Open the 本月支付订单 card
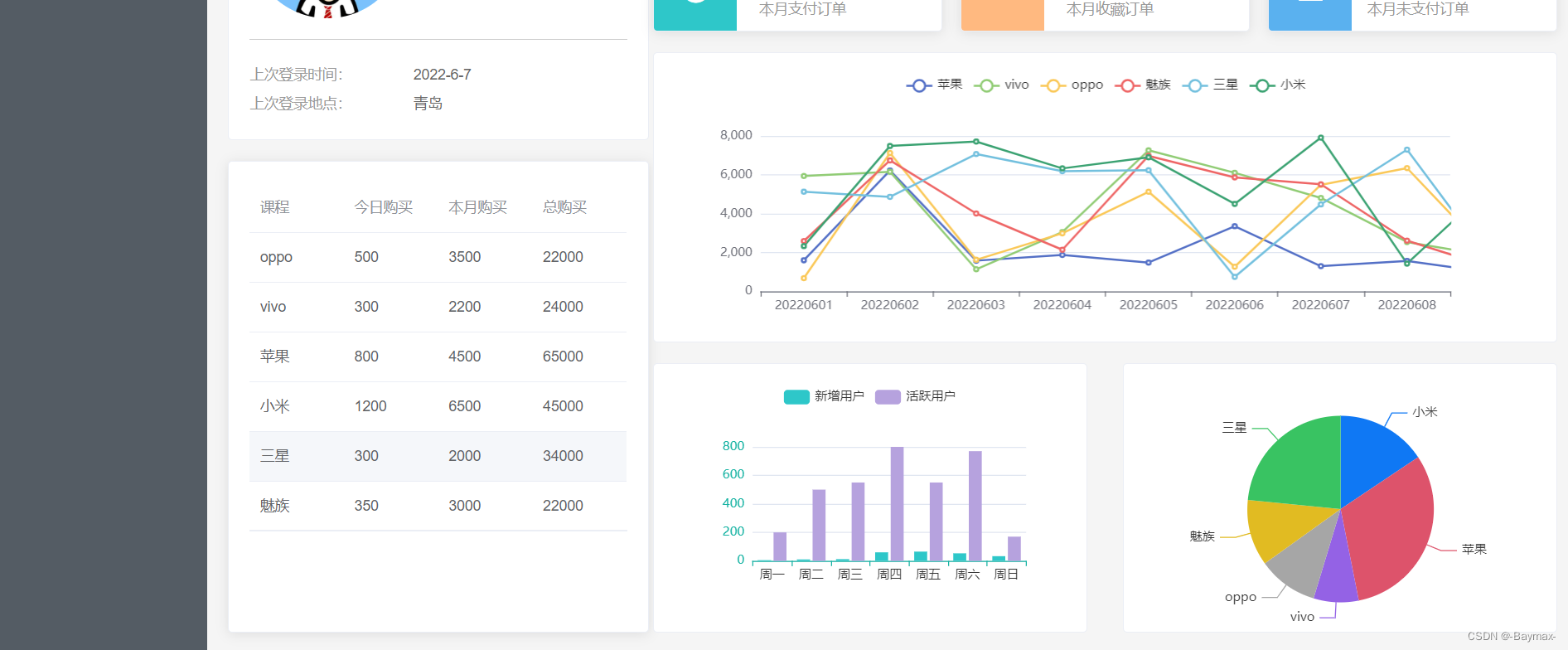 coord(797,15)
